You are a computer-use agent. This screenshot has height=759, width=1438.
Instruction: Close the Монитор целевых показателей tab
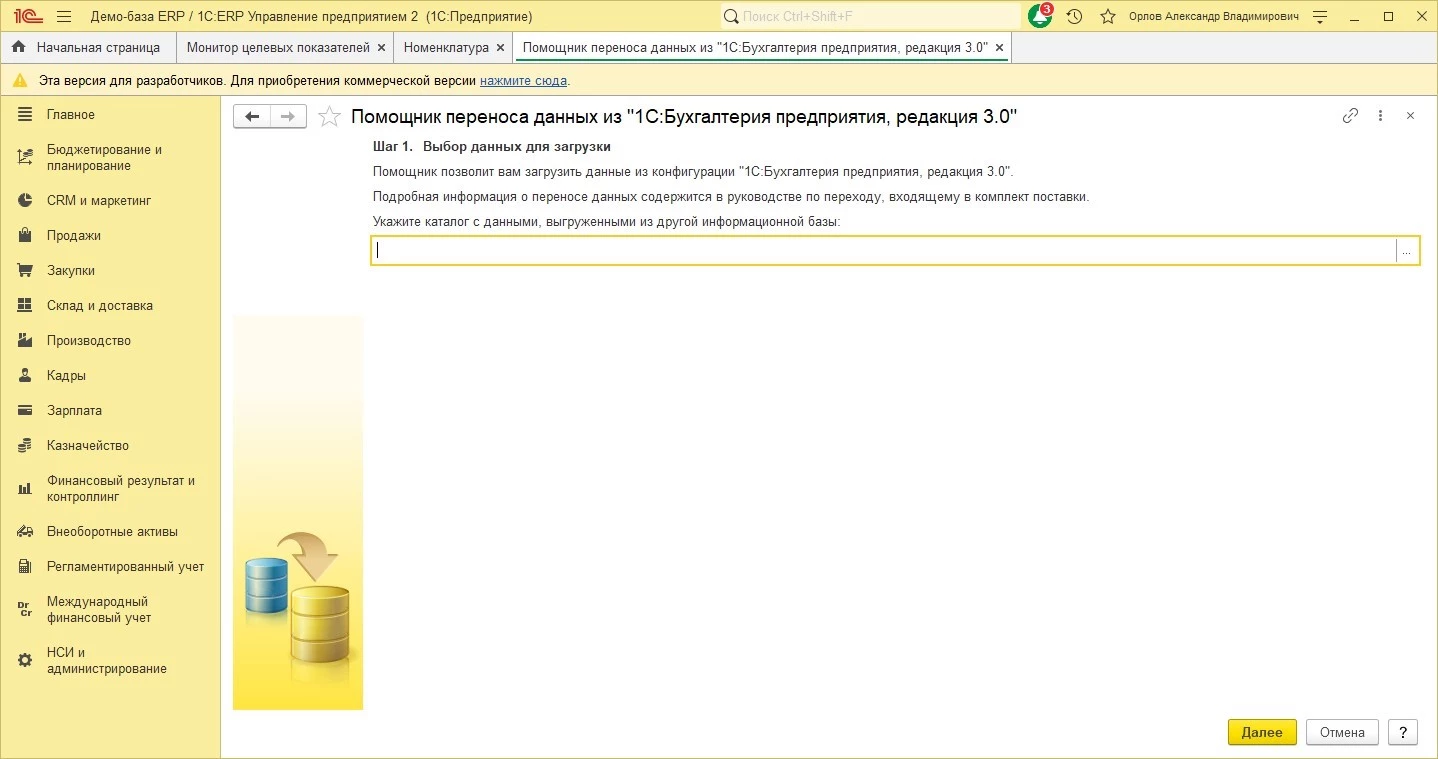[381, 48]
